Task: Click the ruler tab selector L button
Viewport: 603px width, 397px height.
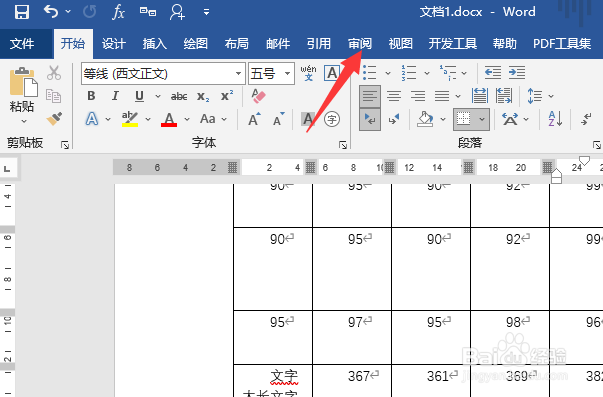Action: 7,169
